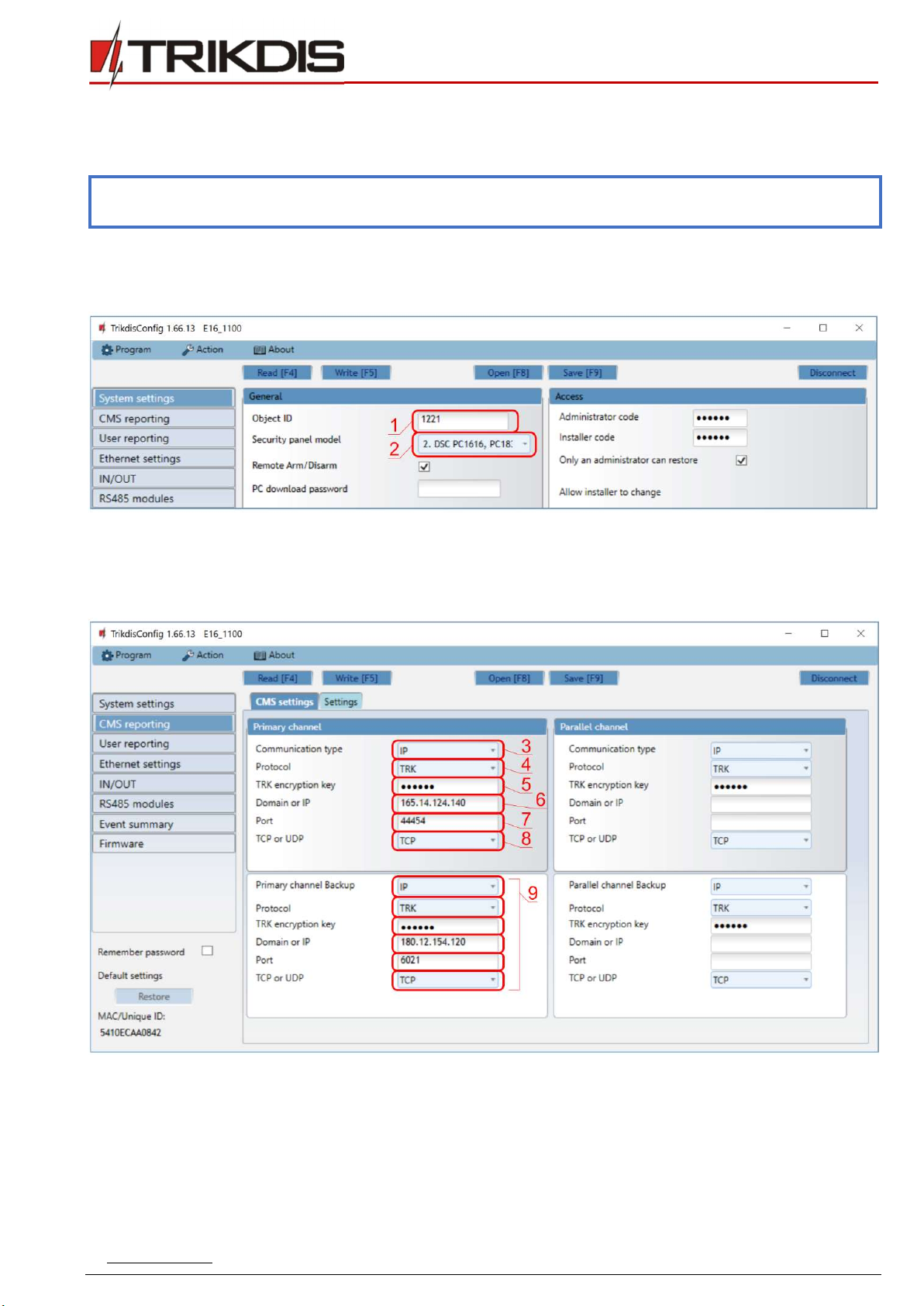Click Open [F8] in the General settings window
Viewport: 924px width, 1306px height.
click(x=509, y=373)
